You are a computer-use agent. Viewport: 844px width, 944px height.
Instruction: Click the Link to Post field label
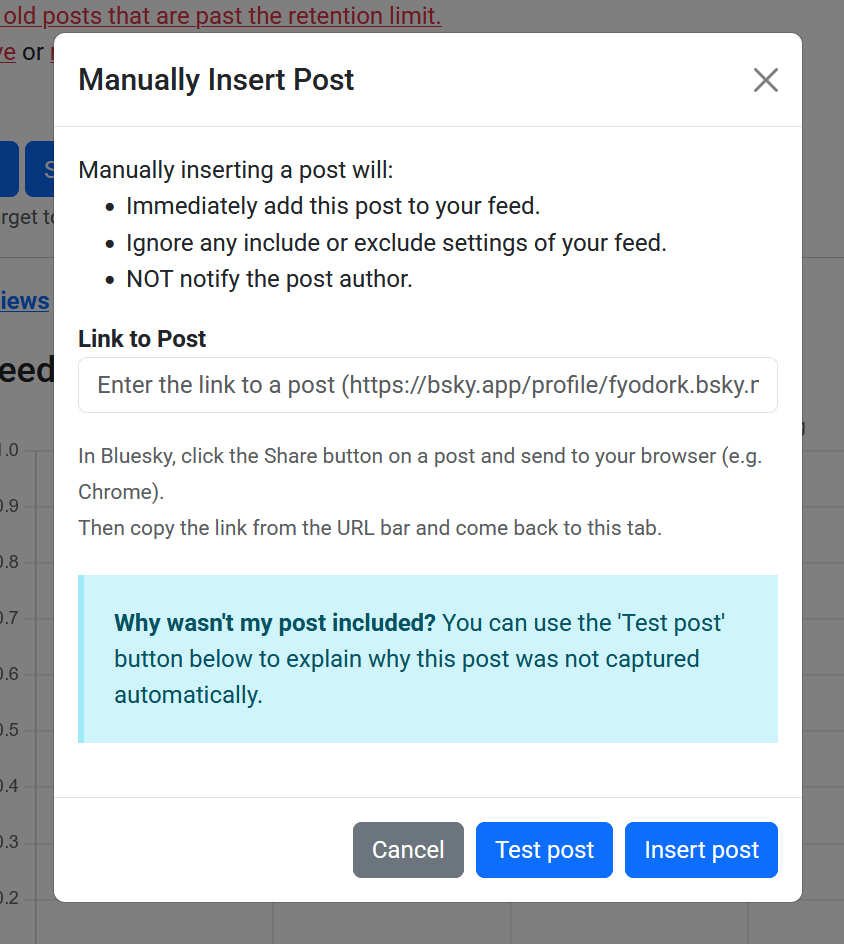(x=141, y=339)
